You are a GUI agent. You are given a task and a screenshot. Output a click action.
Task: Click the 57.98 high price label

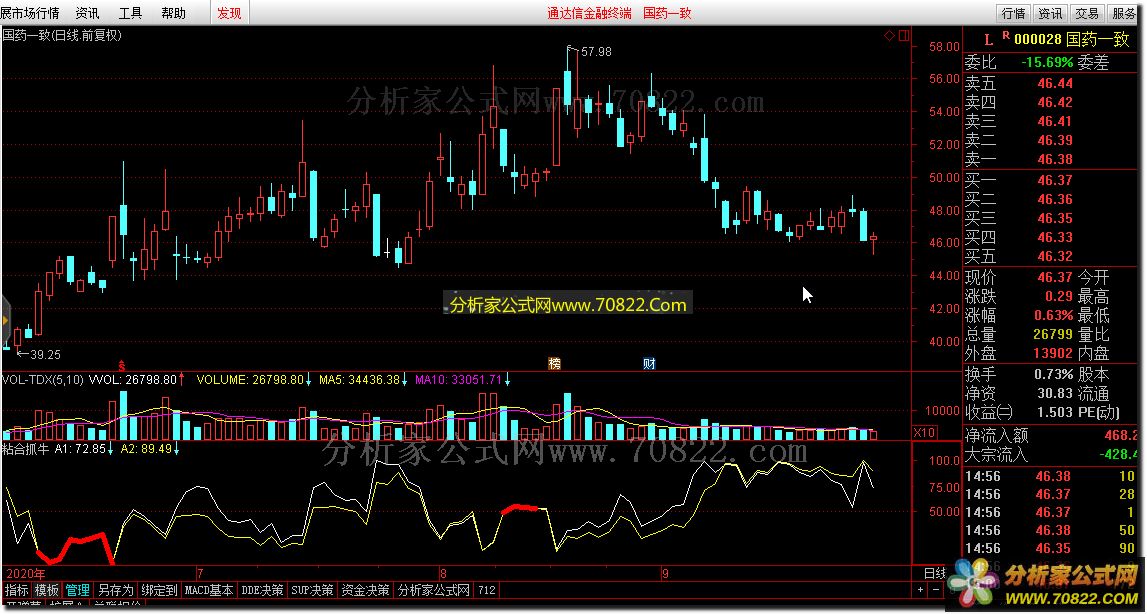pos(596,52)
